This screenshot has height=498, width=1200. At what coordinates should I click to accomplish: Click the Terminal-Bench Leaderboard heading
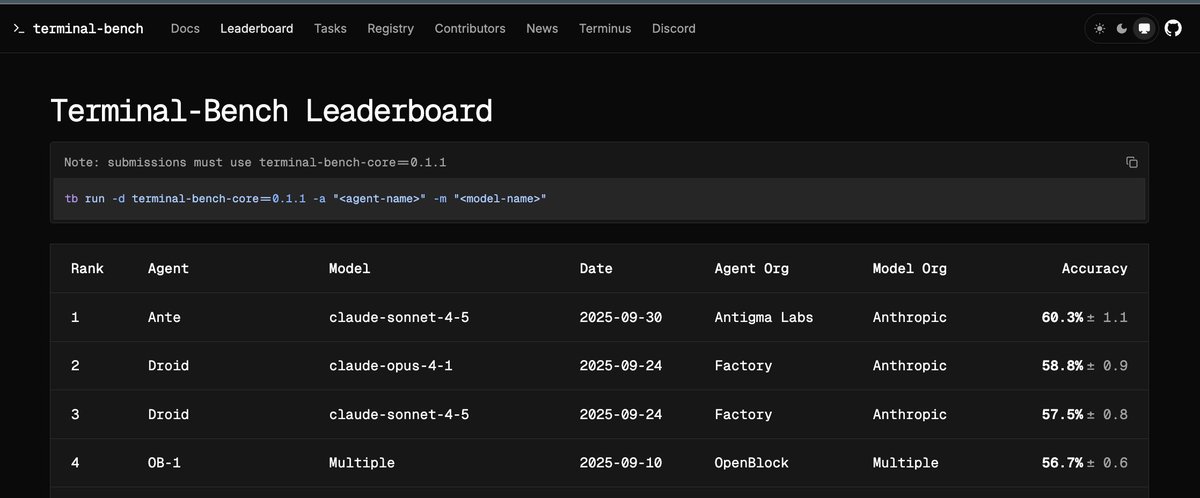coord(271,109)
